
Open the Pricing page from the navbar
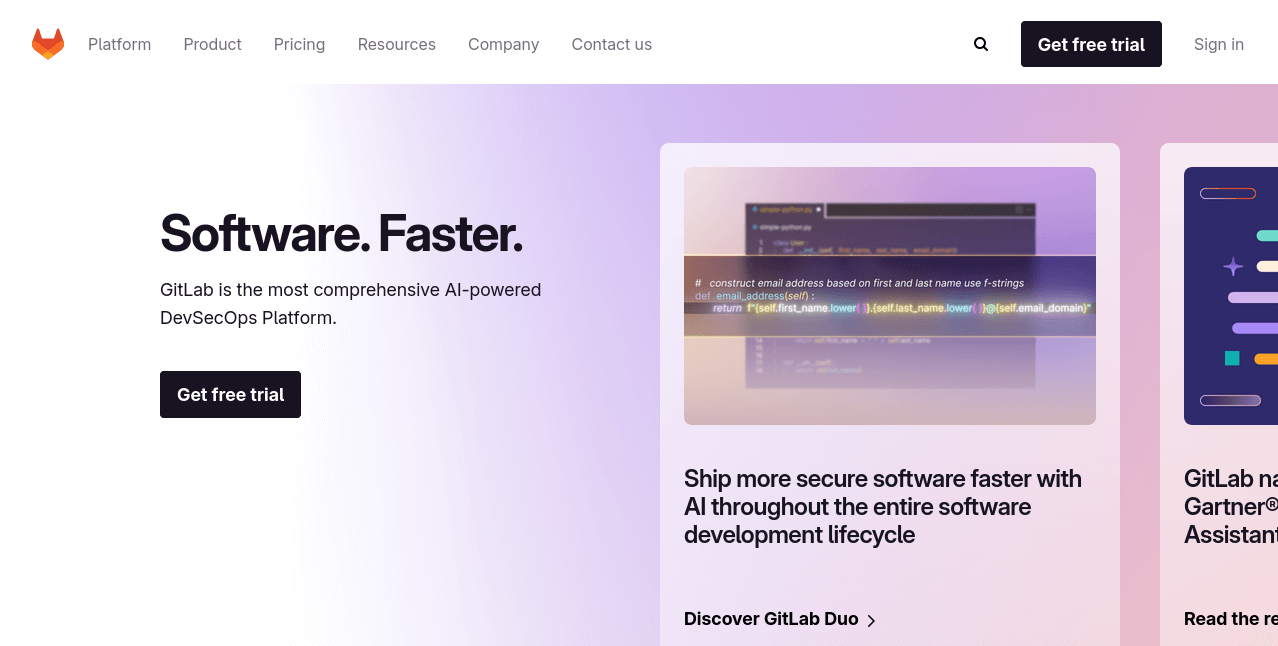pos(299,44)
